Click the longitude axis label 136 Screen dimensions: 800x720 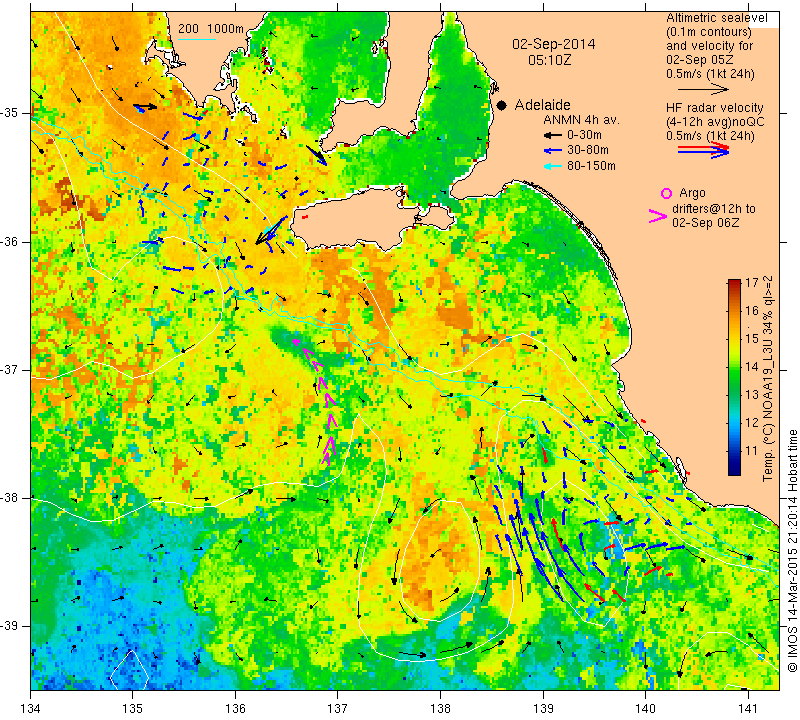(x=235, y=709)
